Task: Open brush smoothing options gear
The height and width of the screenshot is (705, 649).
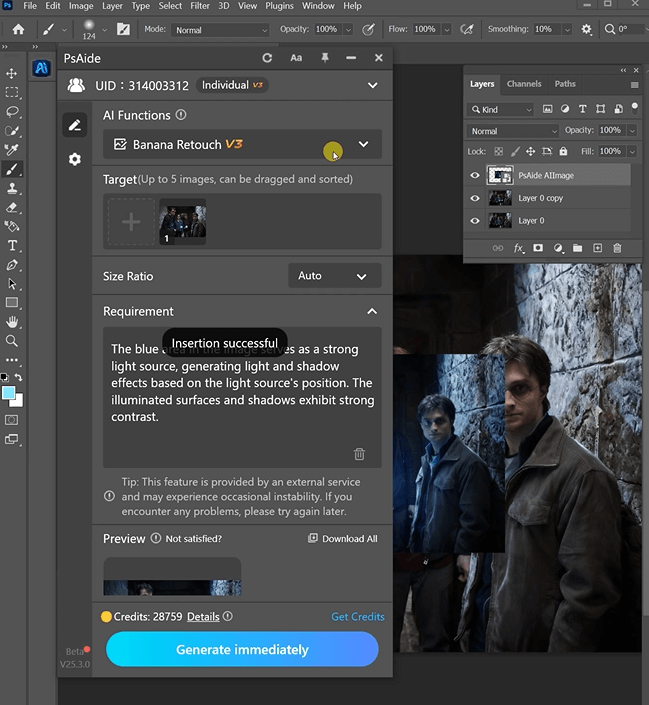Action: tap(586, 29)
